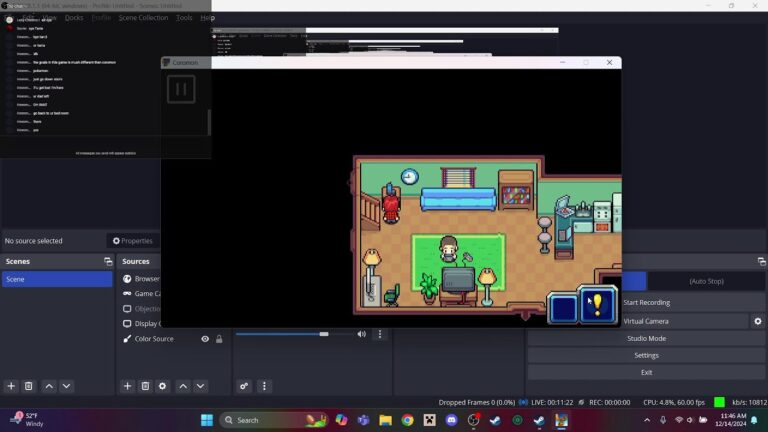The width and height of the screenshot is (768, 432).
Task: Float the Controls dock using popout icon
Action: pyautogui.click(x=761, y=262)
